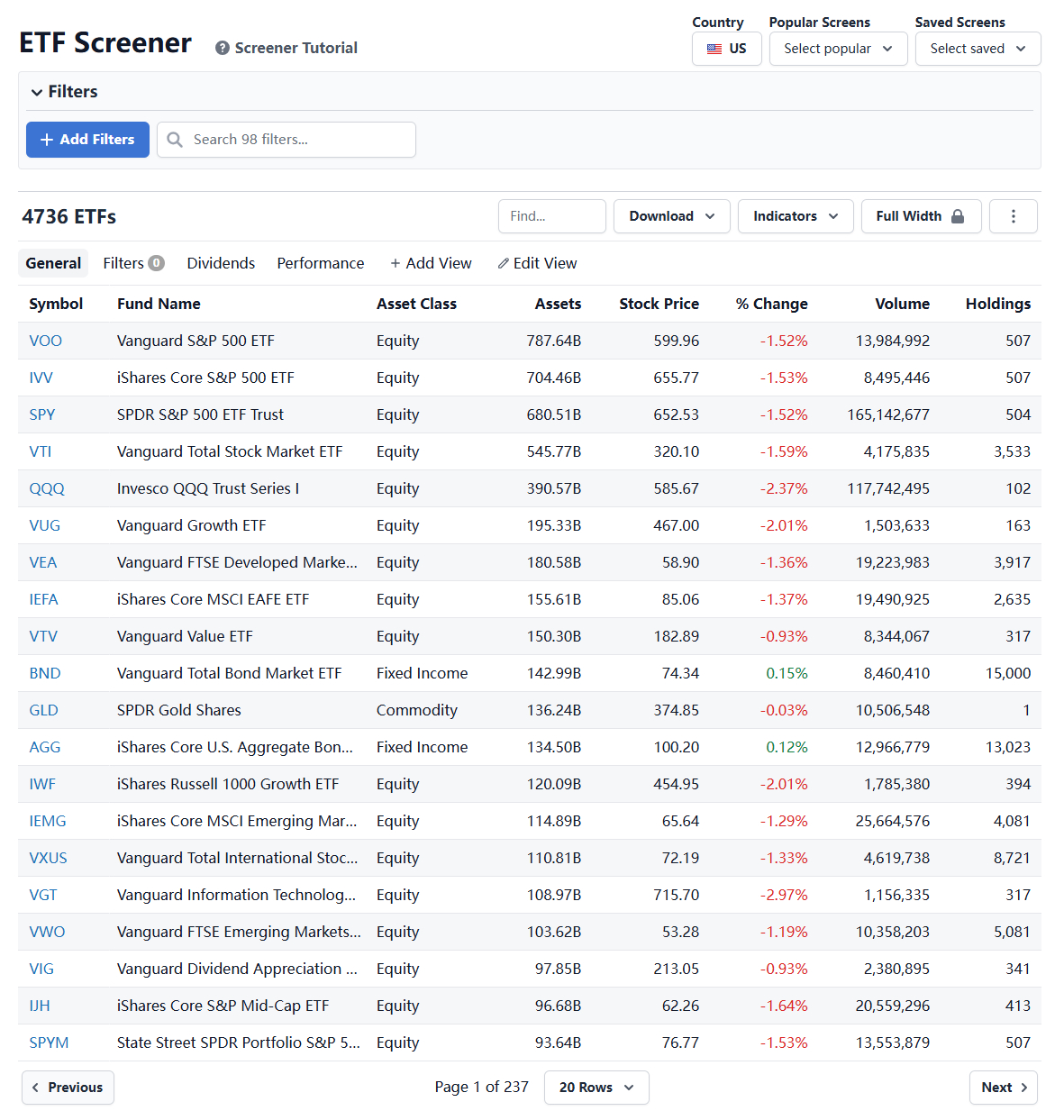Switch to the Performance tab

pyautogui.click(x=321, y=263)
